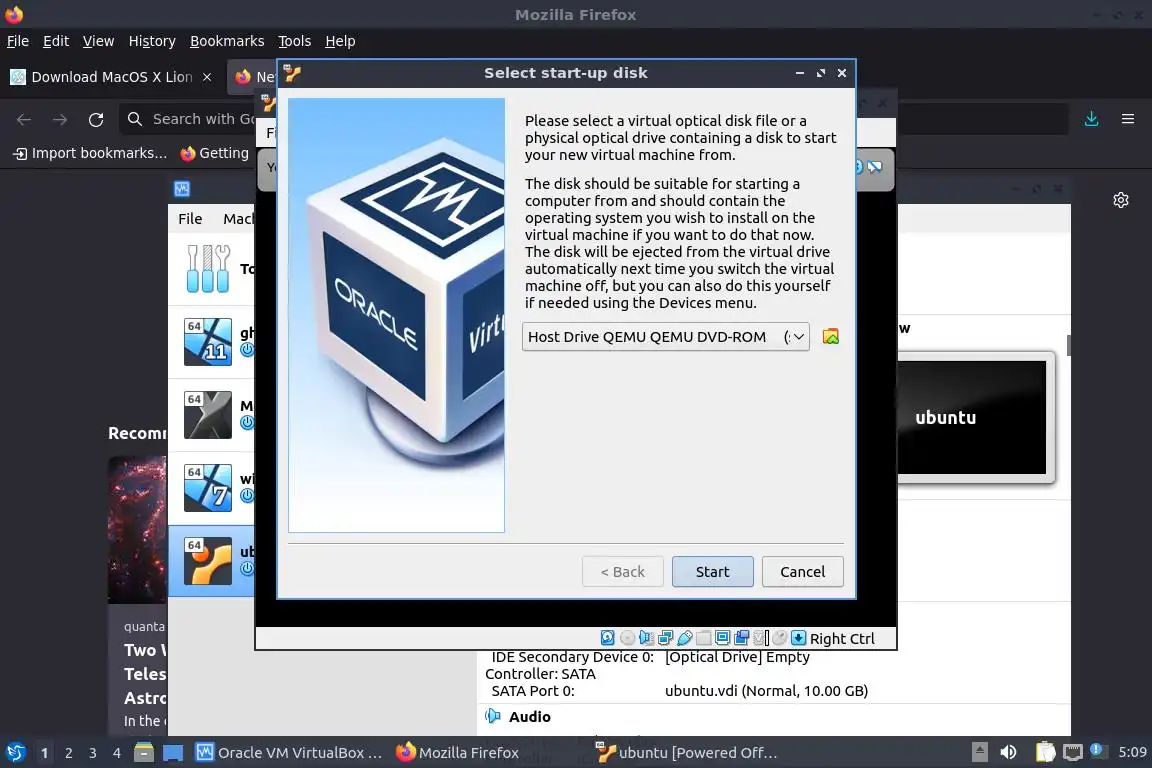Open Firefox's hamburger application menu
Image resolution: width=1152 pixels, height=768 pixels.
click(1128, 119)
